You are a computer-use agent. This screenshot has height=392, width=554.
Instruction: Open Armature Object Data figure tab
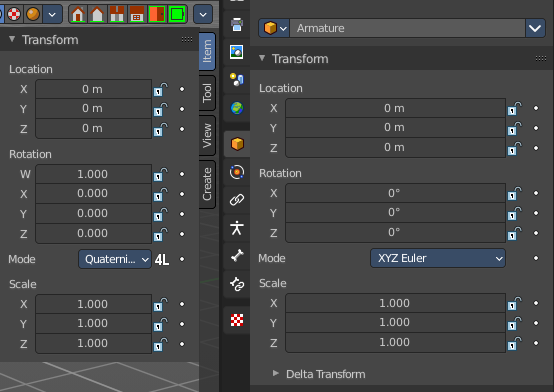tap(237, 228)
